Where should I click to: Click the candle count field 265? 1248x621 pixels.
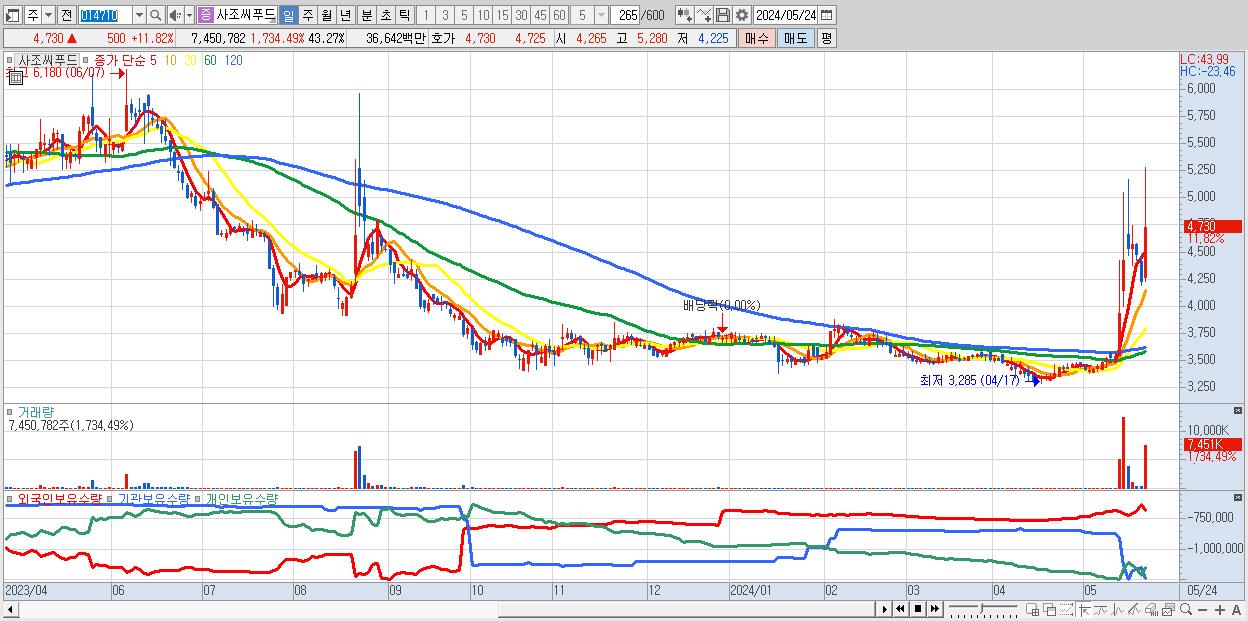(626, 15)
